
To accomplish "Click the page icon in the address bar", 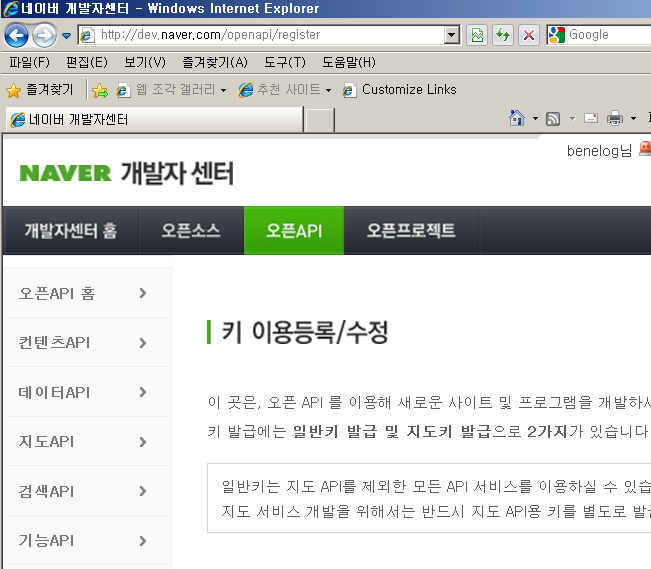I will (x=87, y=35).
